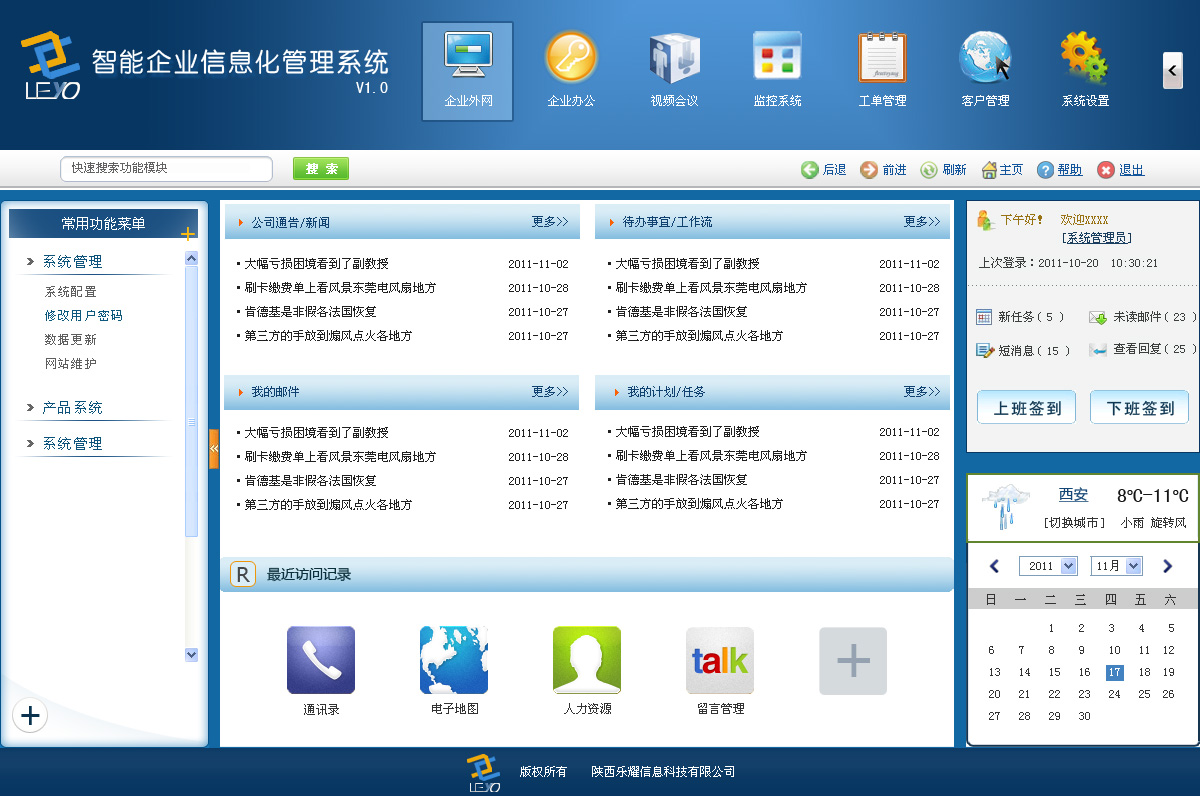
Task: Go to previous month in calendar
Action: tap(994, 566)
